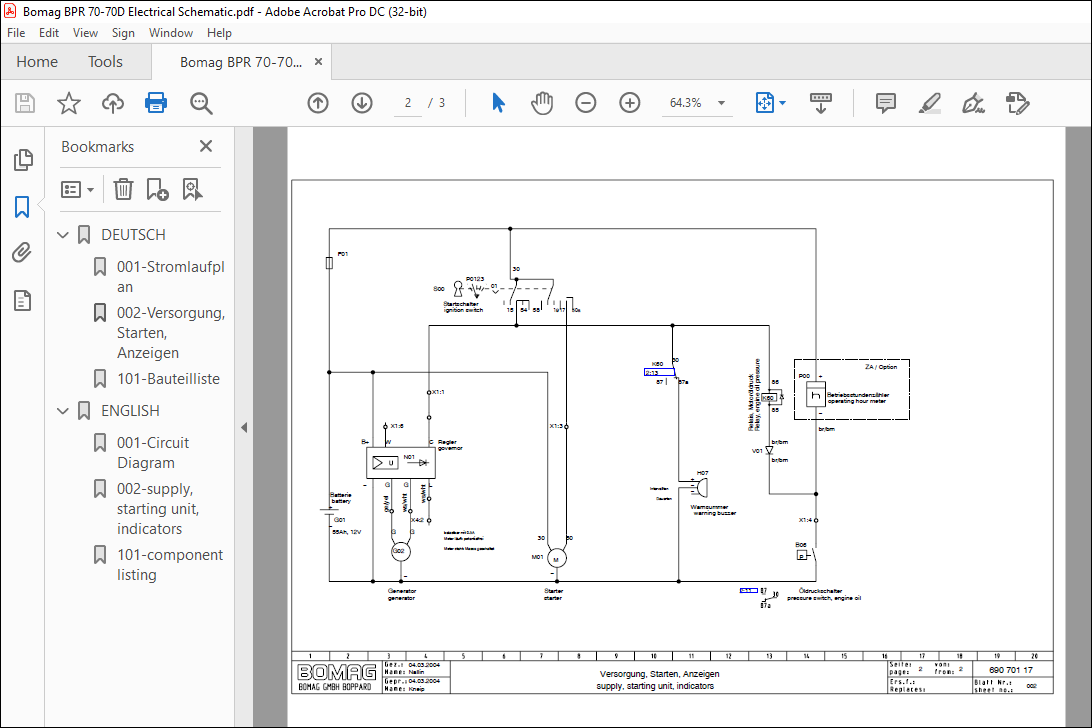Image resolution: width=1092 pixels, height=728 pixels.
Task: Click the page number input field
Action: click(x=408, y=103)
